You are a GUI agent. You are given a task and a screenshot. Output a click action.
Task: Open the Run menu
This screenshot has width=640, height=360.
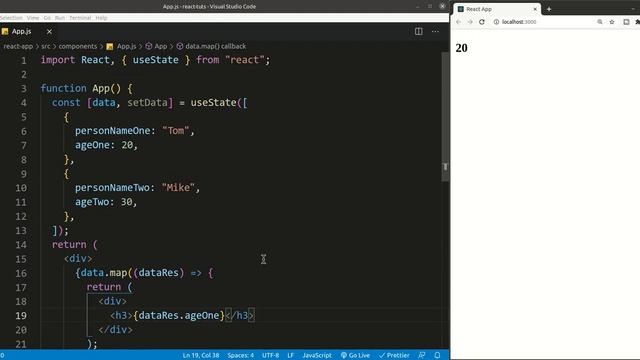tap(60, 18)
